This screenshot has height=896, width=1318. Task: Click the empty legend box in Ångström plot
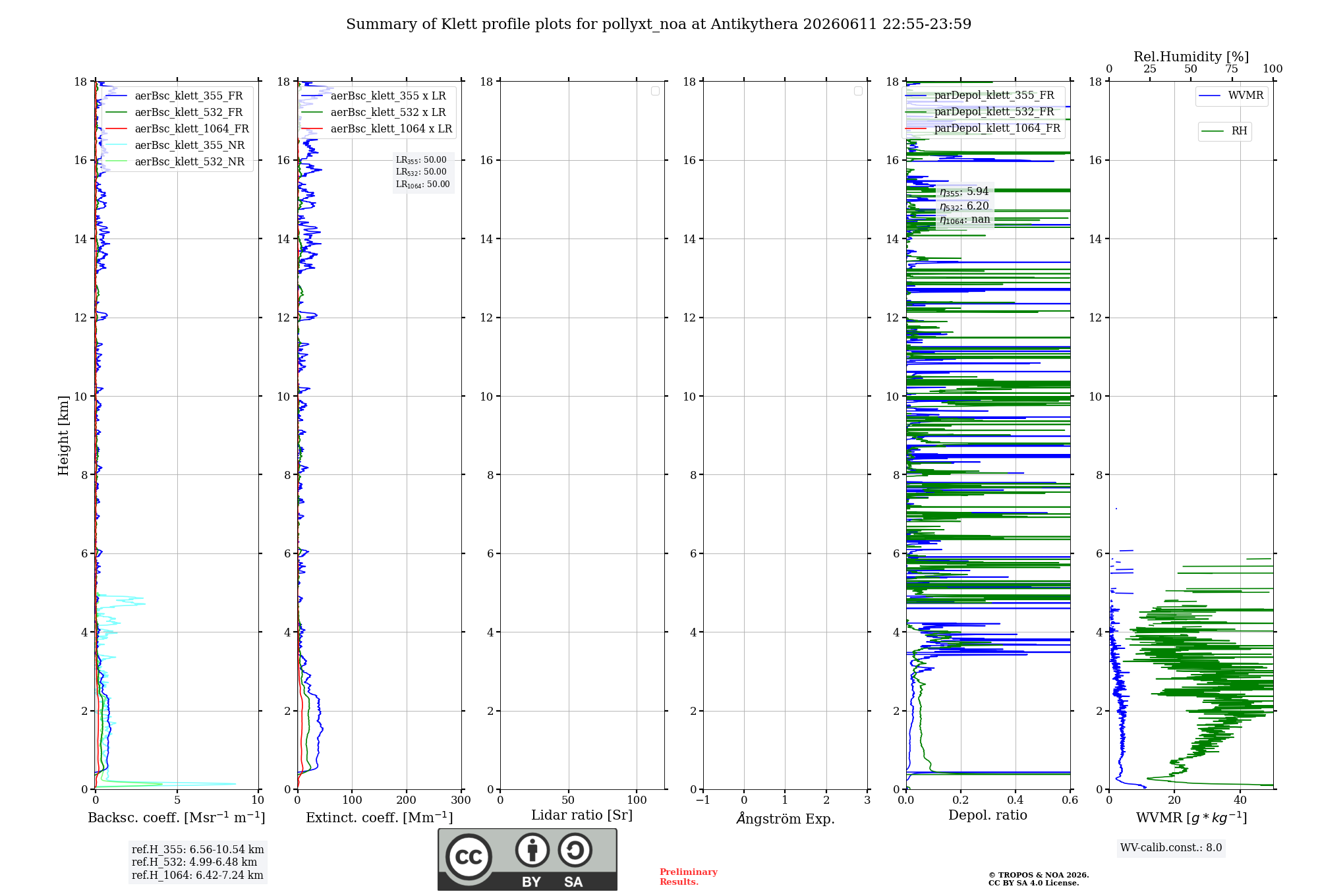858,91
